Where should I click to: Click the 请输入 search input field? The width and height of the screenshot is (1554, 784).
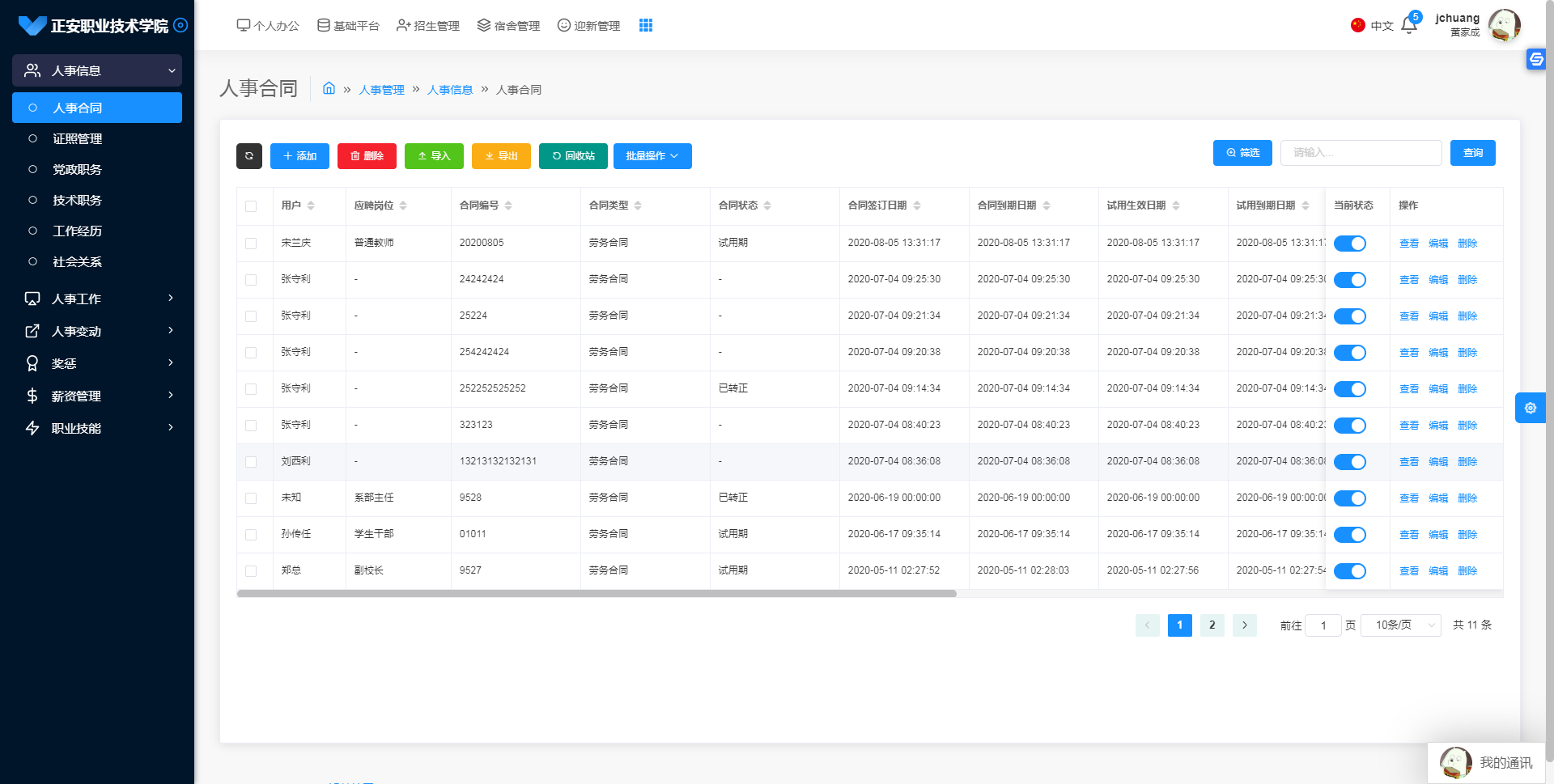pos(1361,153)
